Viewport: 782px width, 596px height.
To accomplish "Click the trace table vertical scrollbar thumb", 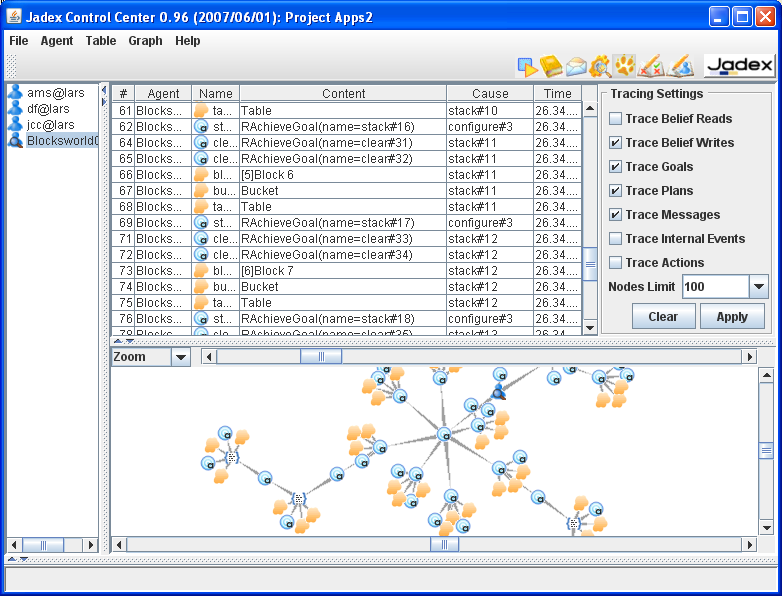I will 590,264.
